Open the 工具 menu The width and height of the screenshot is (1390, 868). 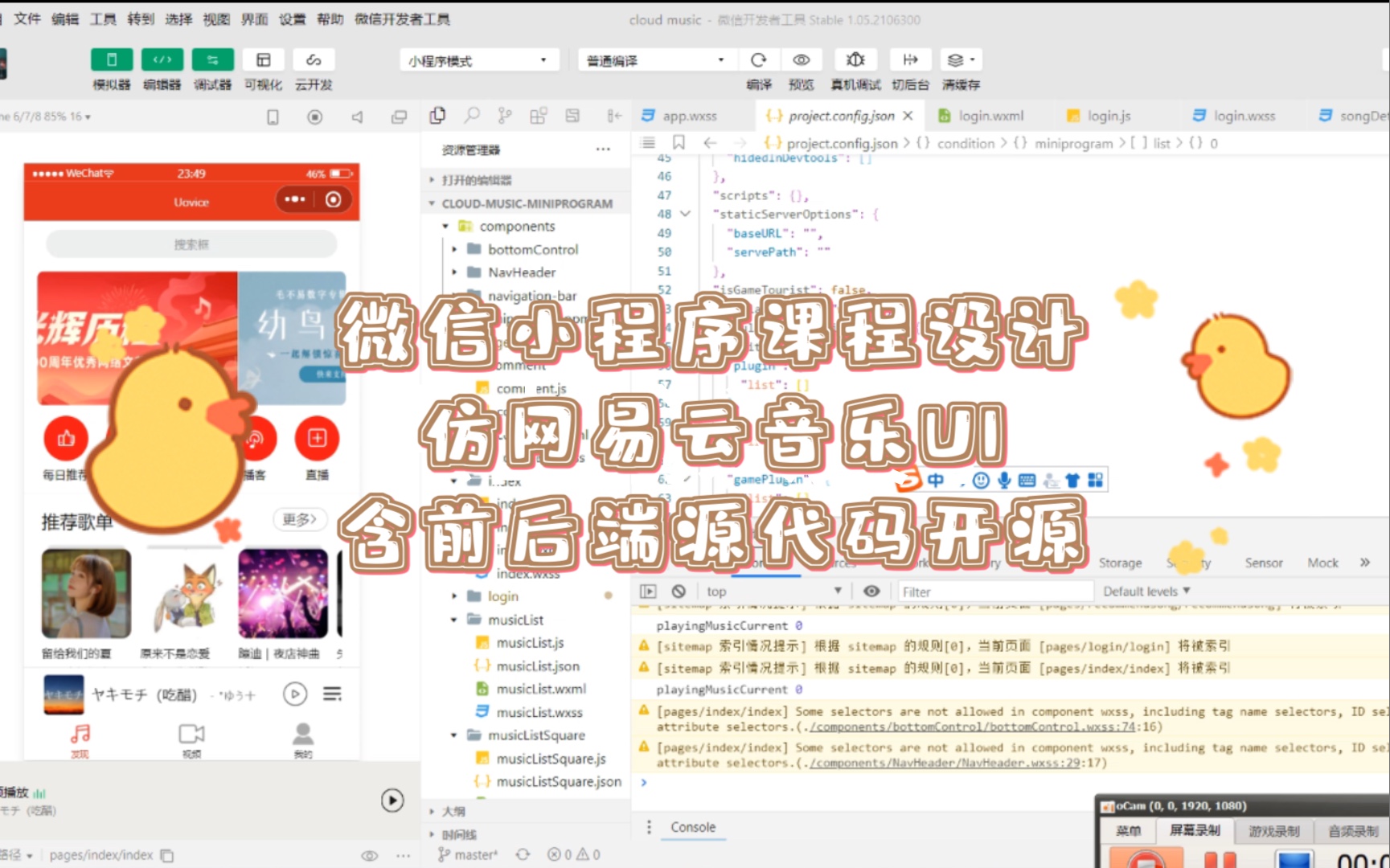[x=103, y=18]
